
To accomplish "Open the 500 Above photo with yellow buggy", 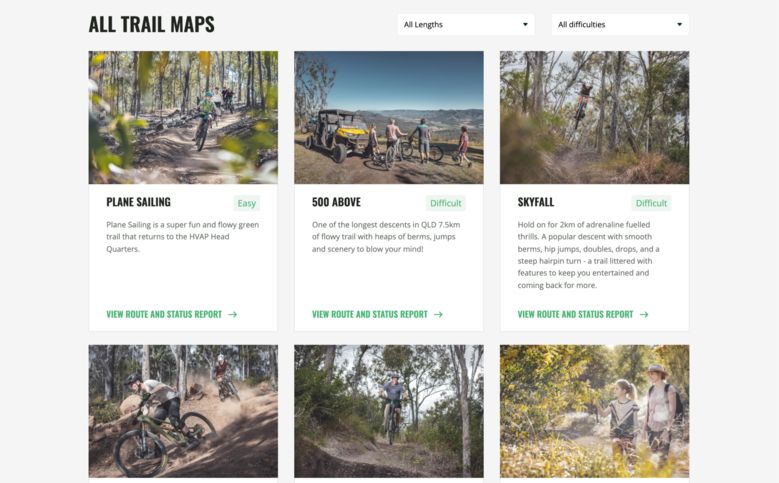I will coord(389,117).
